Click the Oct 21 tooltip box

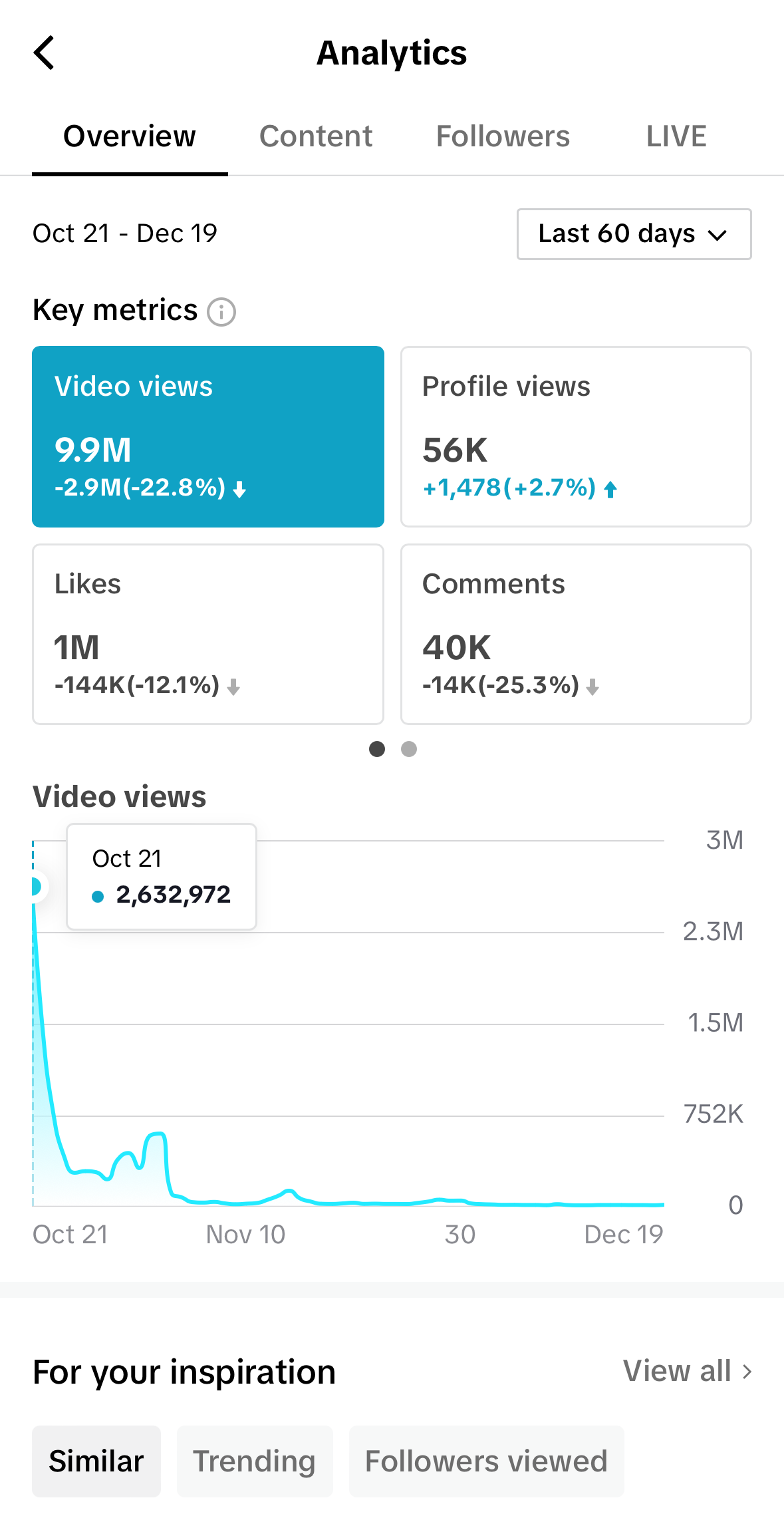coord(162,877)
